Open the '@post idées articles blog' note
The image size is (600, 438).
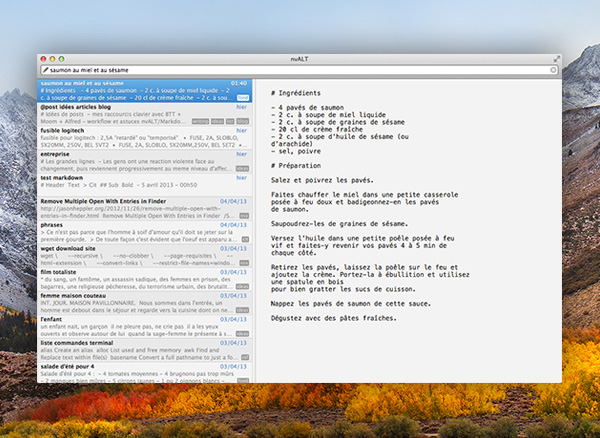(145, 114)
